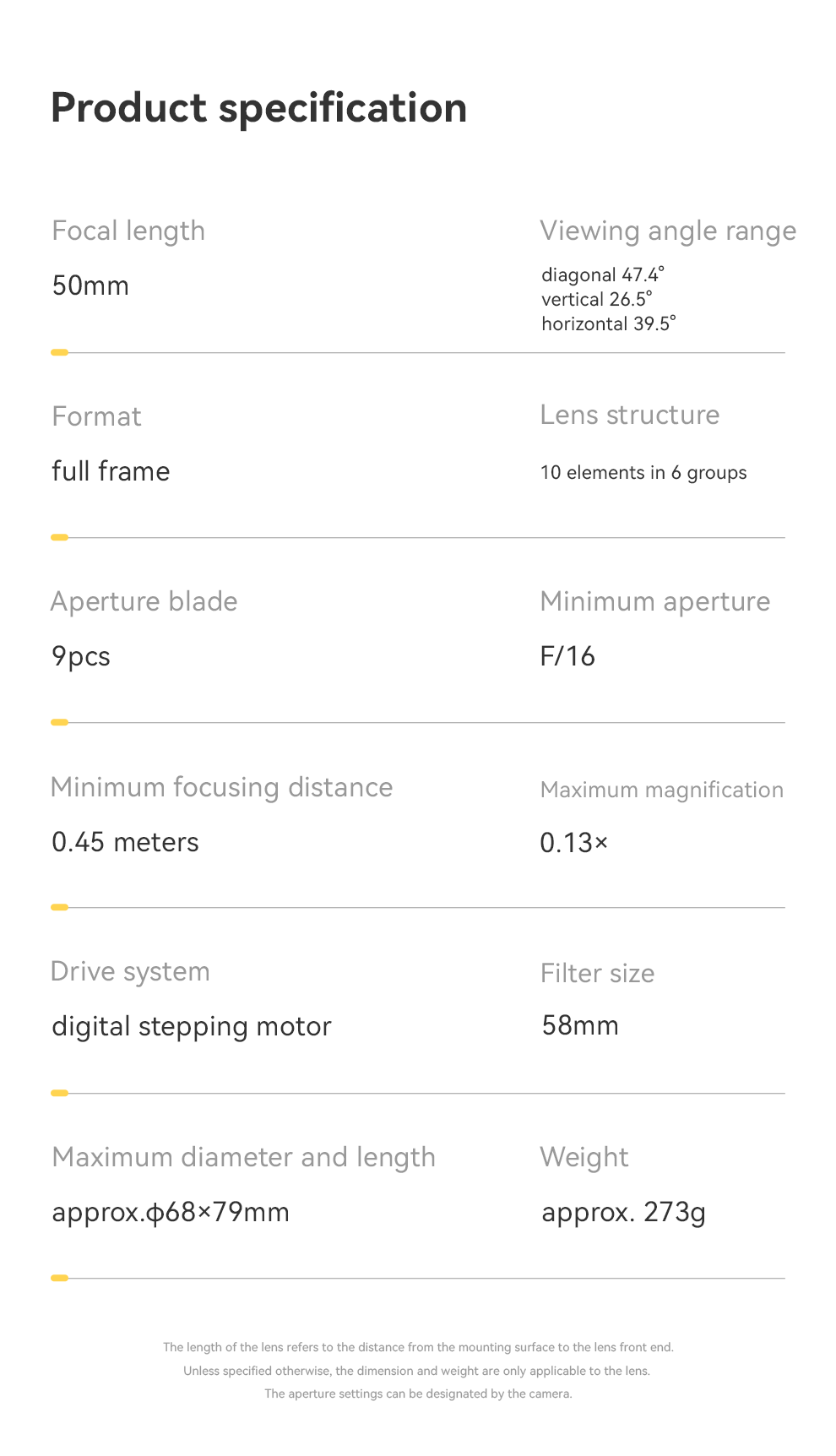Image resolution: width=836 pixels, height=1456 pixels.
Task: Click the "digital stepping motor" text
Action: point(192,1026)
